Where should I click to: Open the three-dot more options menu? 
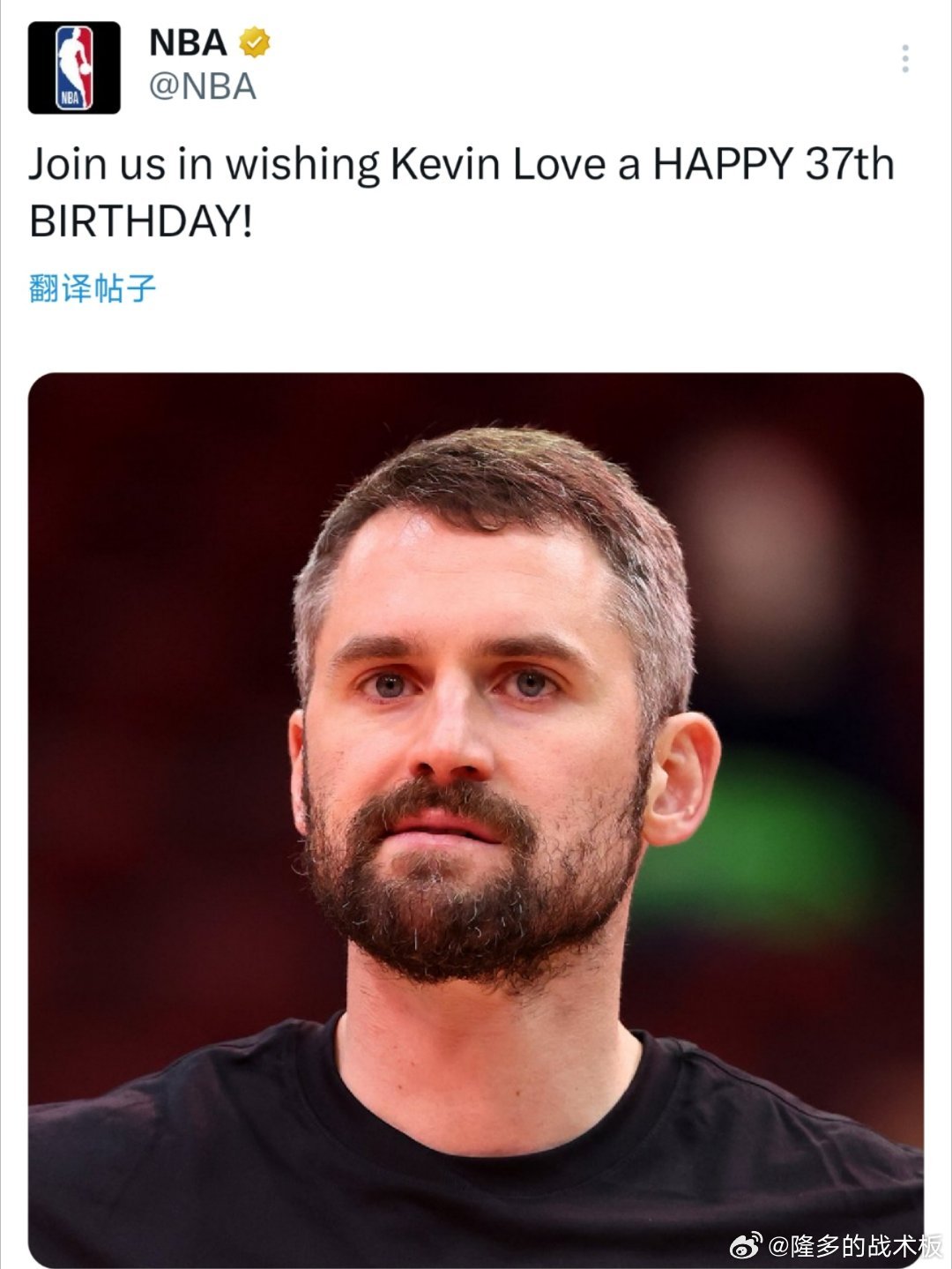coord(905,58)
